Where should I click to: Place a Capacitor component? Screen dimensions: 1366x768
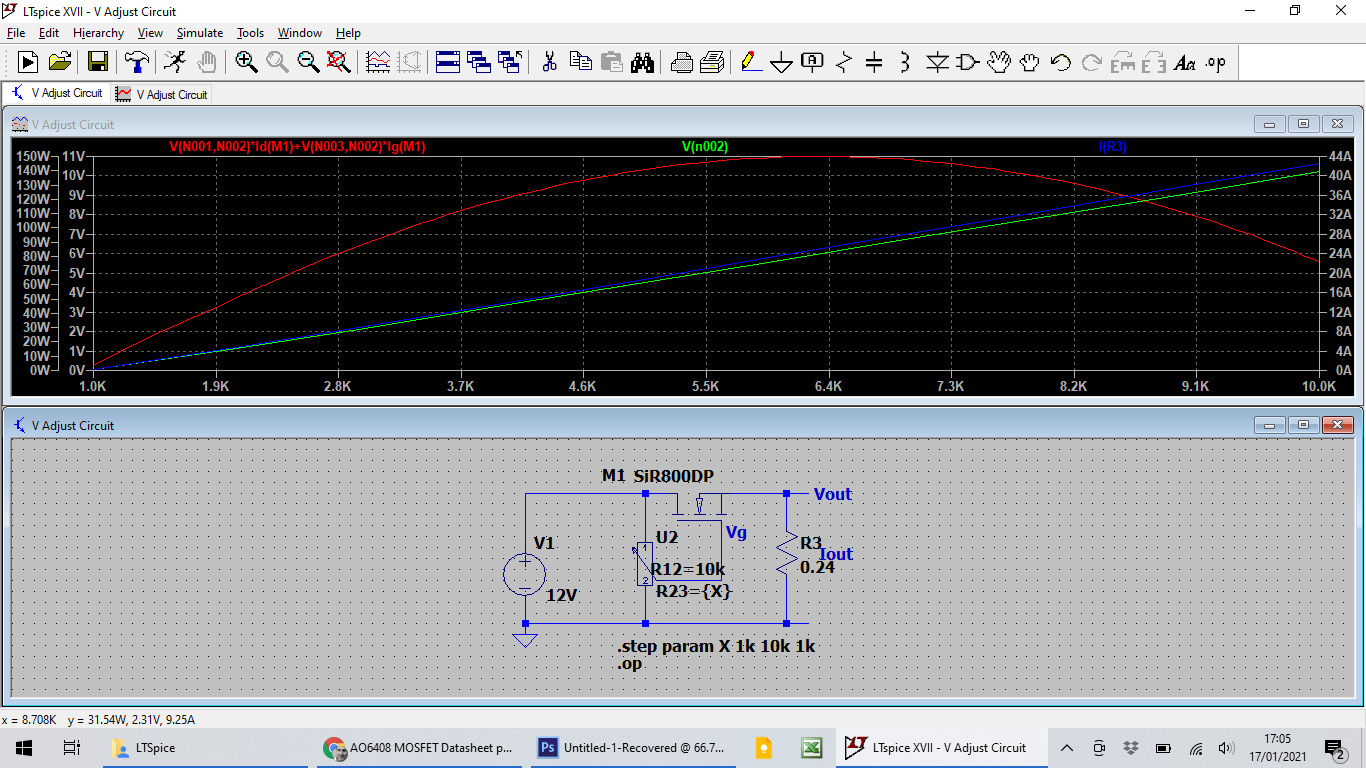pos(874,62)
